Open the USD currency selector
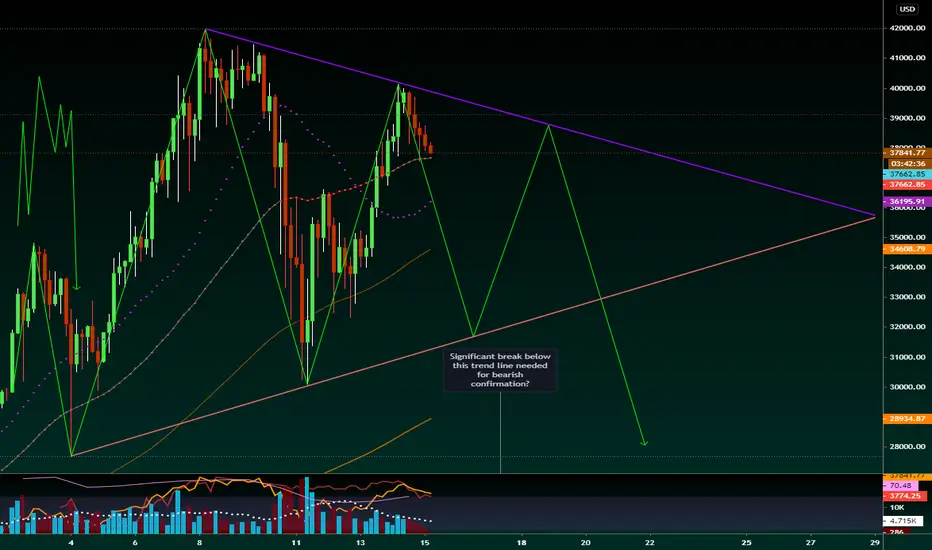This screenshot has height=550, width=932. click(907, 9)
